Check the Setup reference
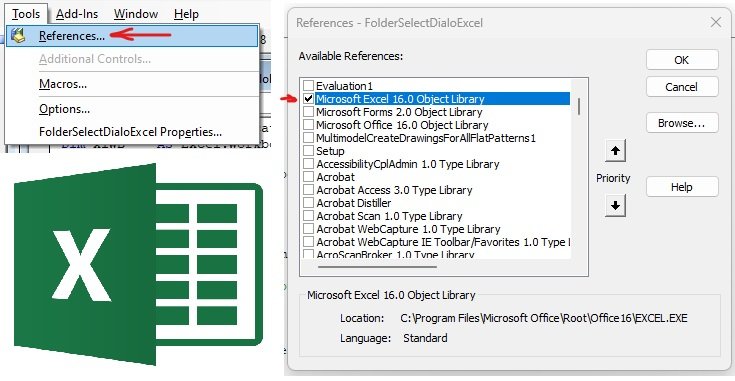 click(308, 151)
